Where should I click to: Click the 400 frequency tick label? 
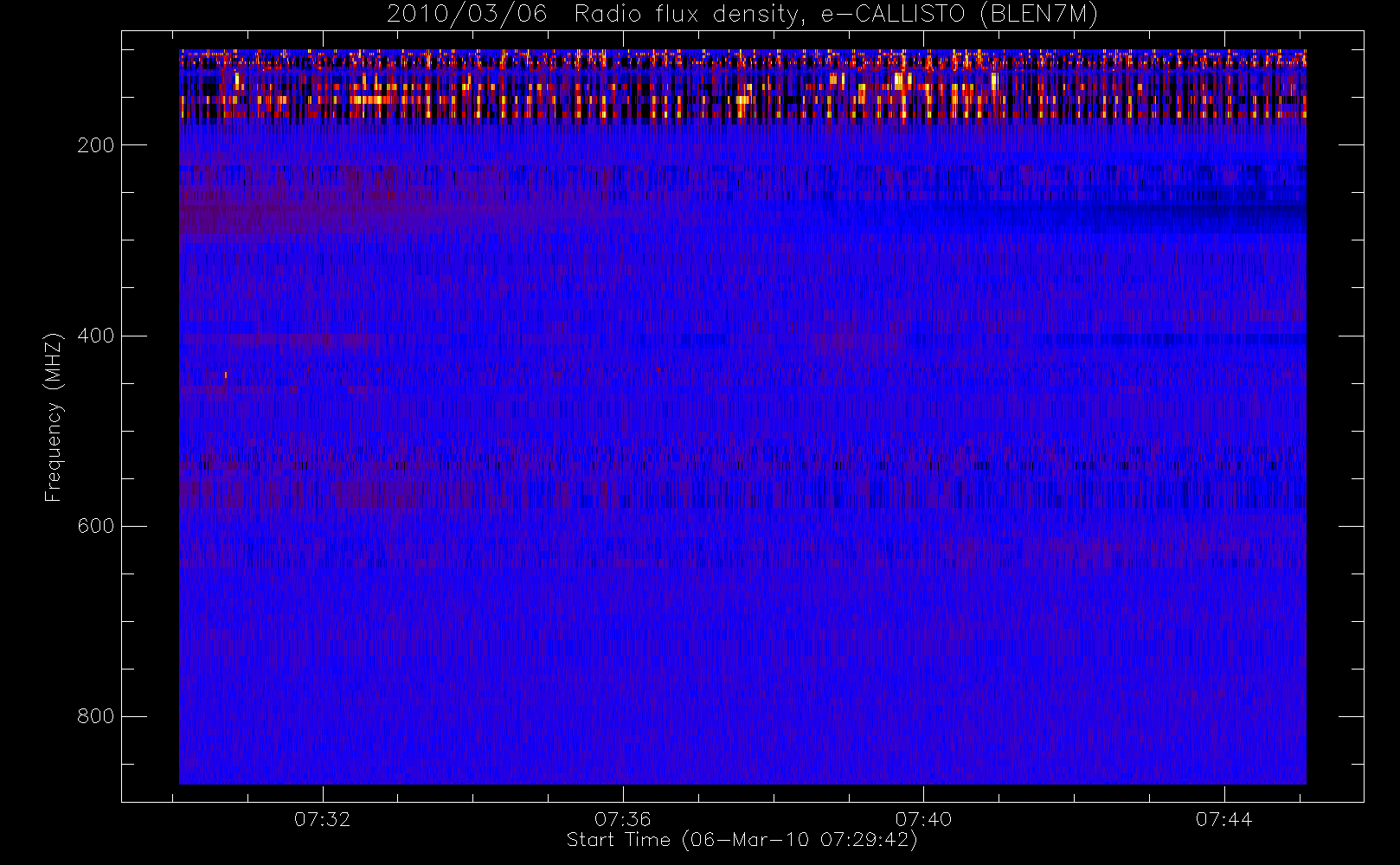(96, 336)
